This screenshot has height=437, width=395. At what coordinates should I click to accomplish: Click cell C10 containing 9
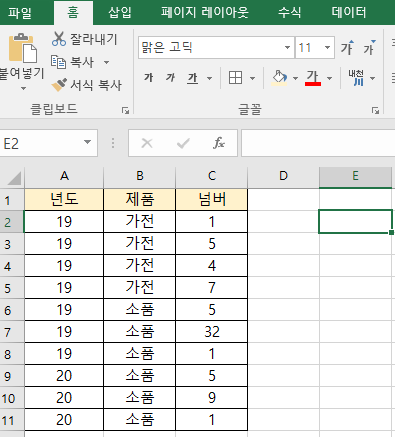click(x=212, y=398)
